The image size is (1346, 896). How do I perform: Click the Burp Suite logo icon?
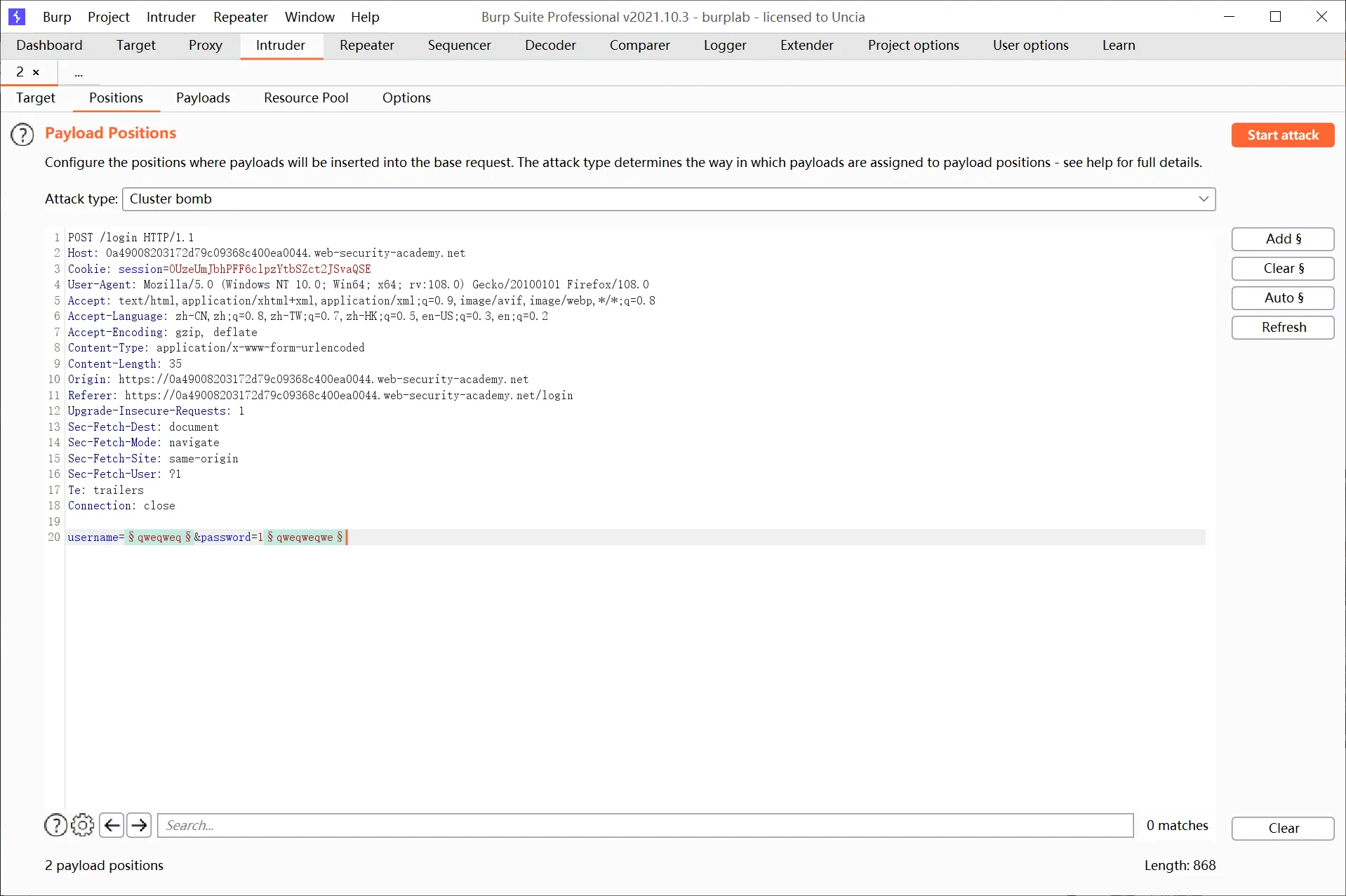point(17,17)
